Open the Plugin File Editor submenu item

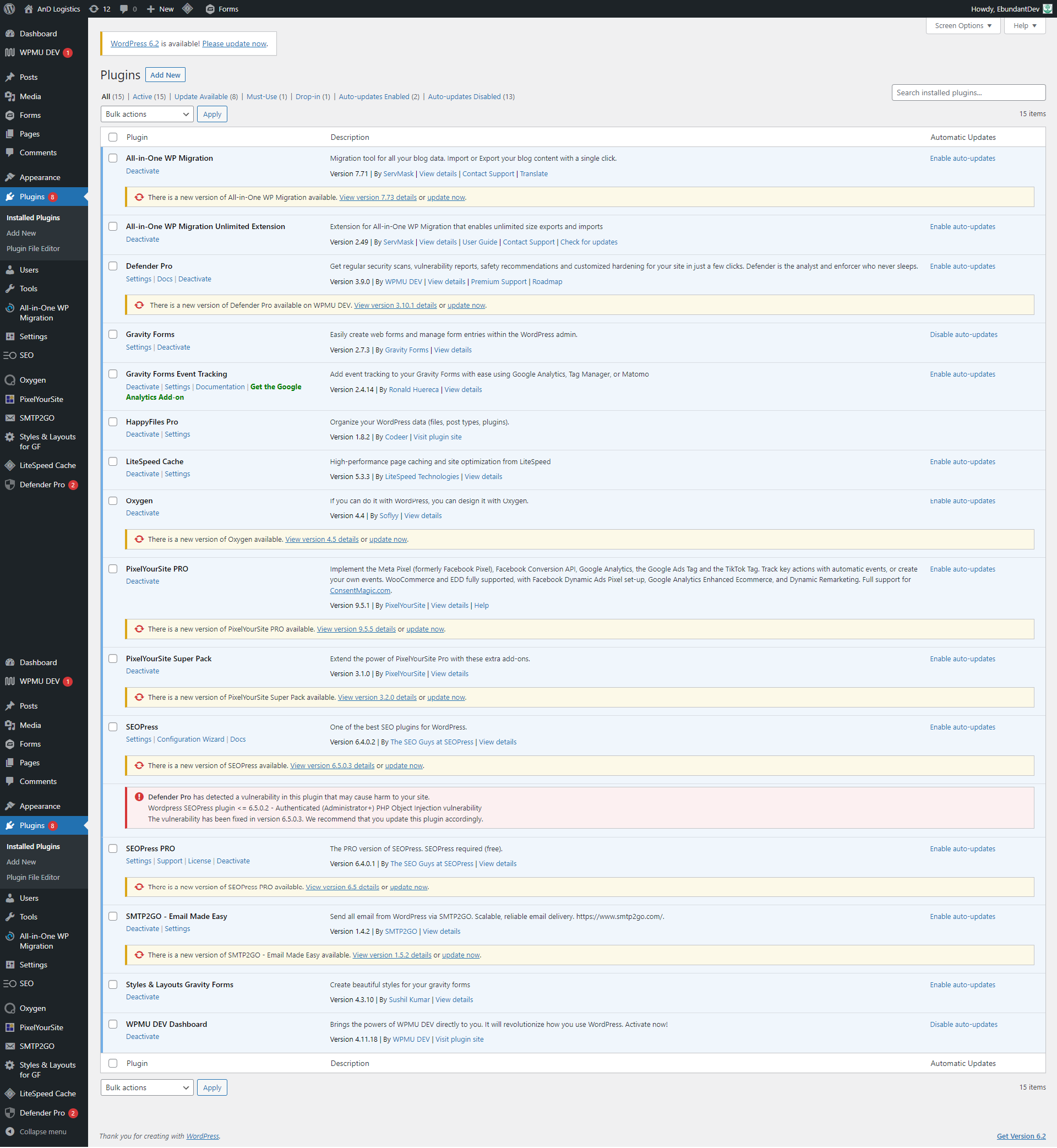[x=33, y=249]
